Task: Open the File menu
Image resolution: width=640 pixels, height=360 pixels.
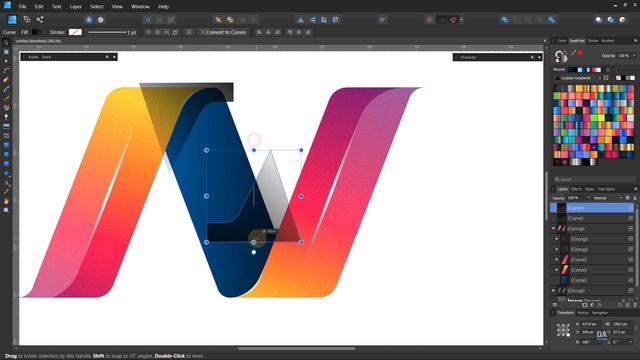Action: (22, 7)
